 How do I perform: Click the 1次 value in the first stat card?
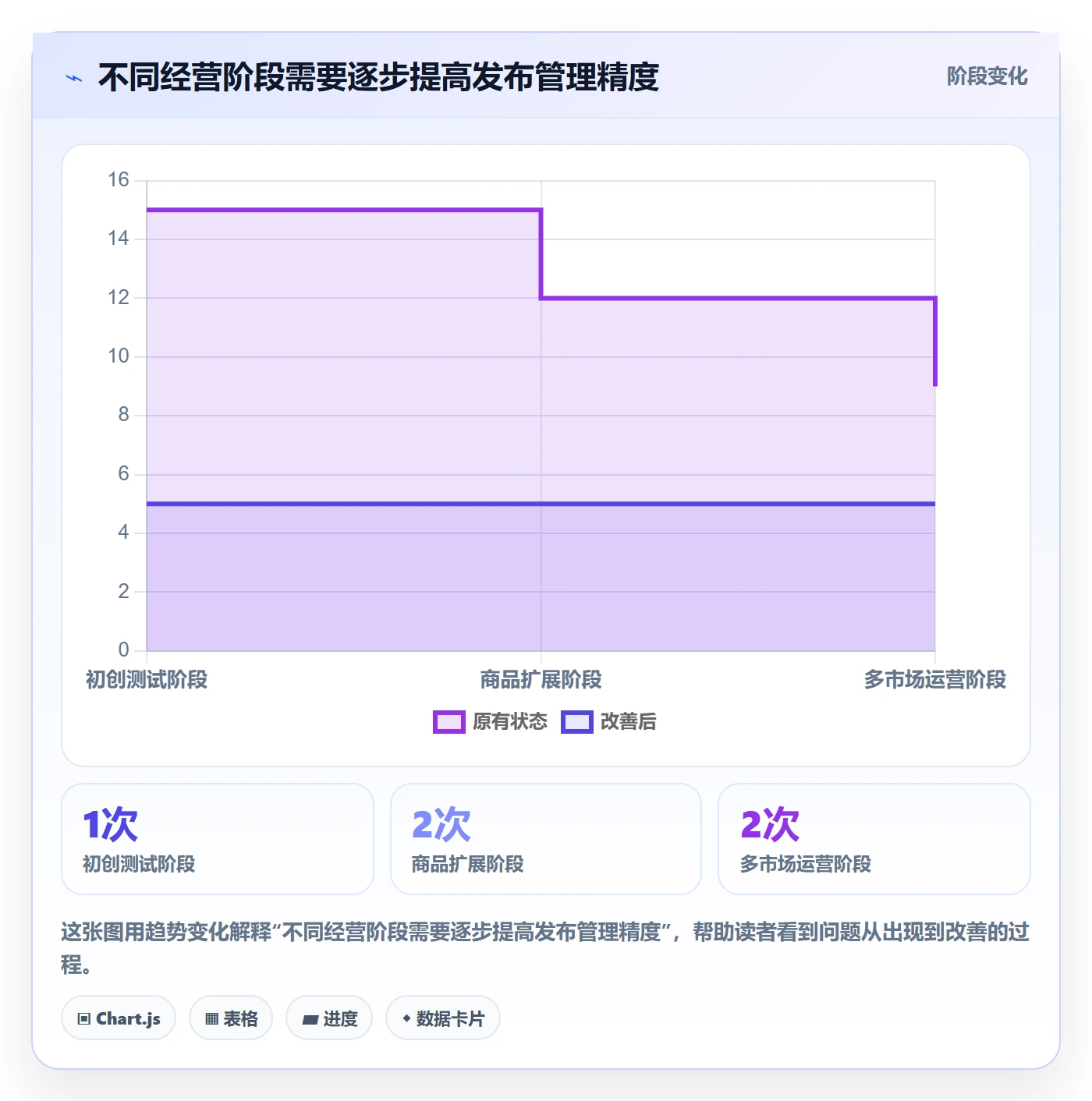click(x=110, y=824)
